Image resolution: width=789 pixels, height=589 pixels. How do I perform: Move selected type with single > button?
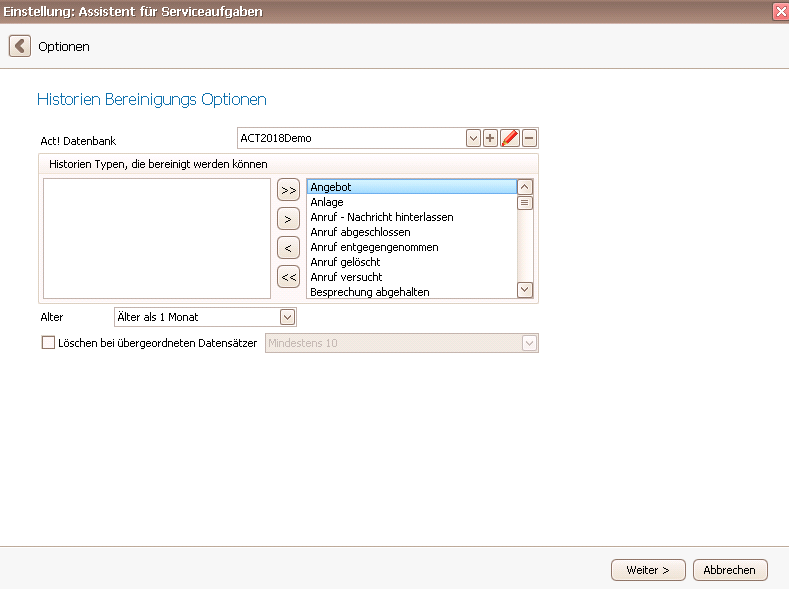[x=288, y=219]
